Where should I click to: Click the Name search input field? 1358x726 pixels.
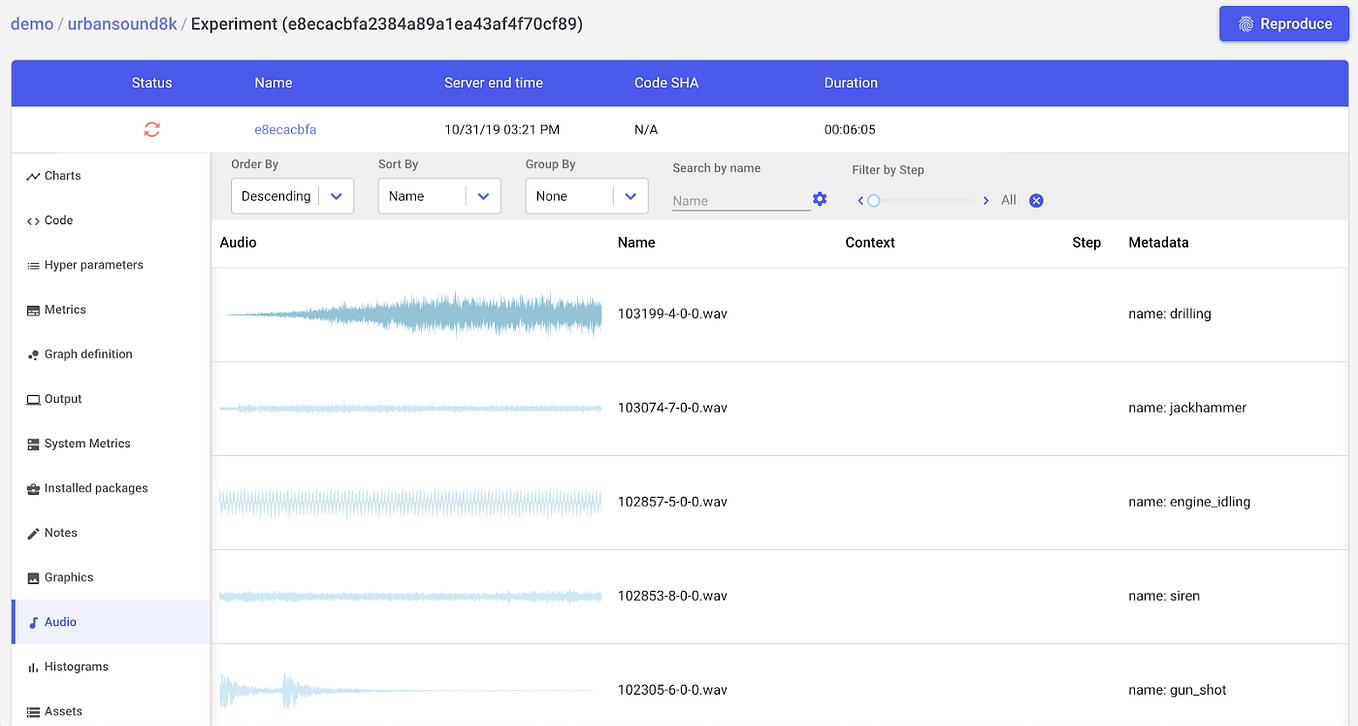point(740,200)
